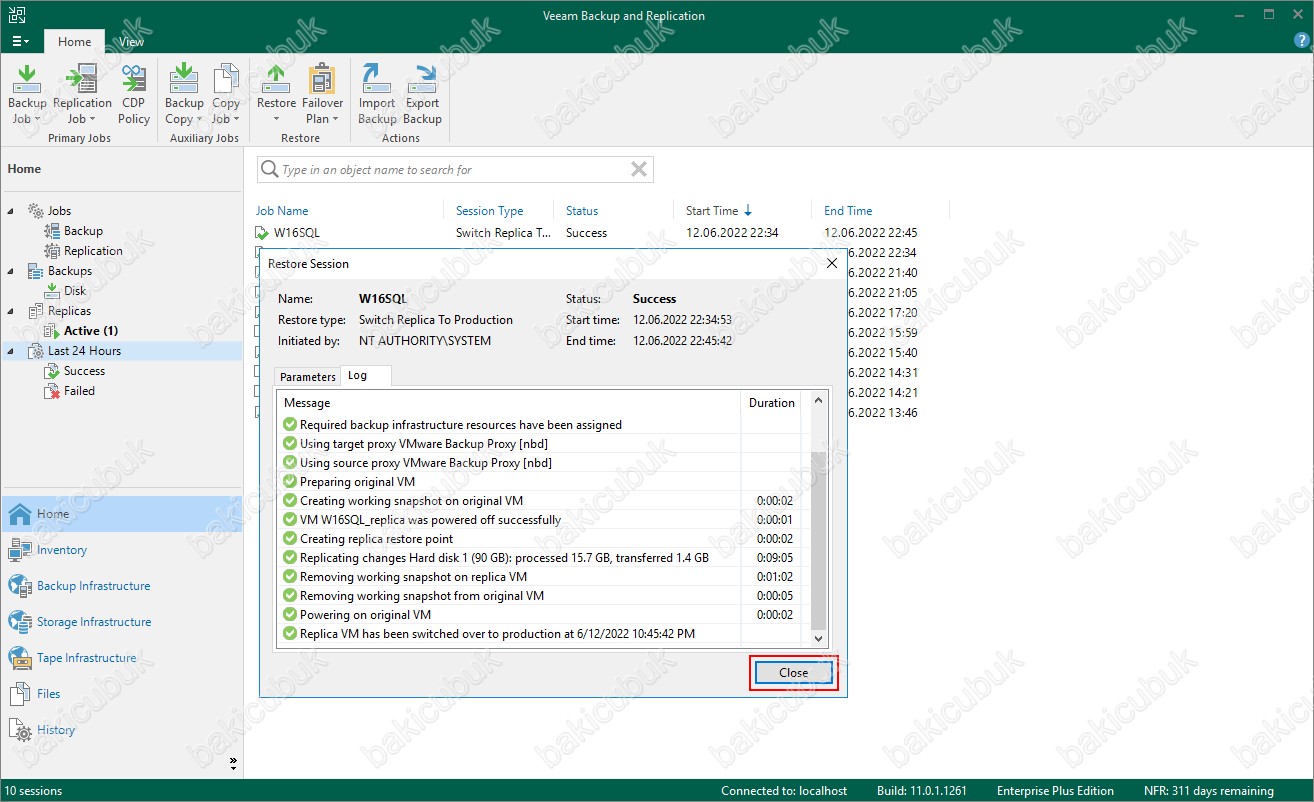Open the Storage Infrastructure view
1314x802 pixels.
(121, 622)
